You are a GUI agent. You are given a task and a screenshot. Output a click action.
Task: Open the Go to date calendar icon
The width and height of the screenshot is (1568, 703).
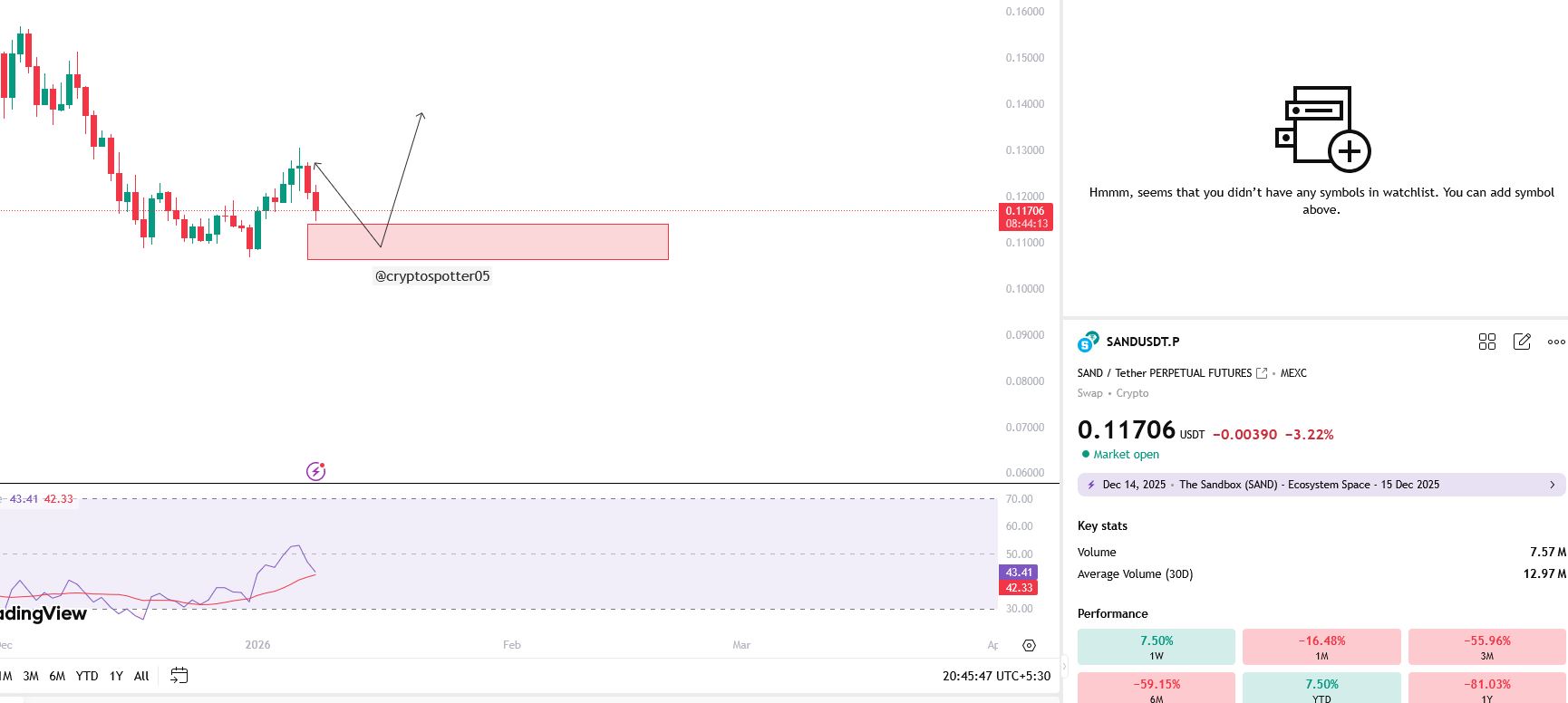coord(179,676)
